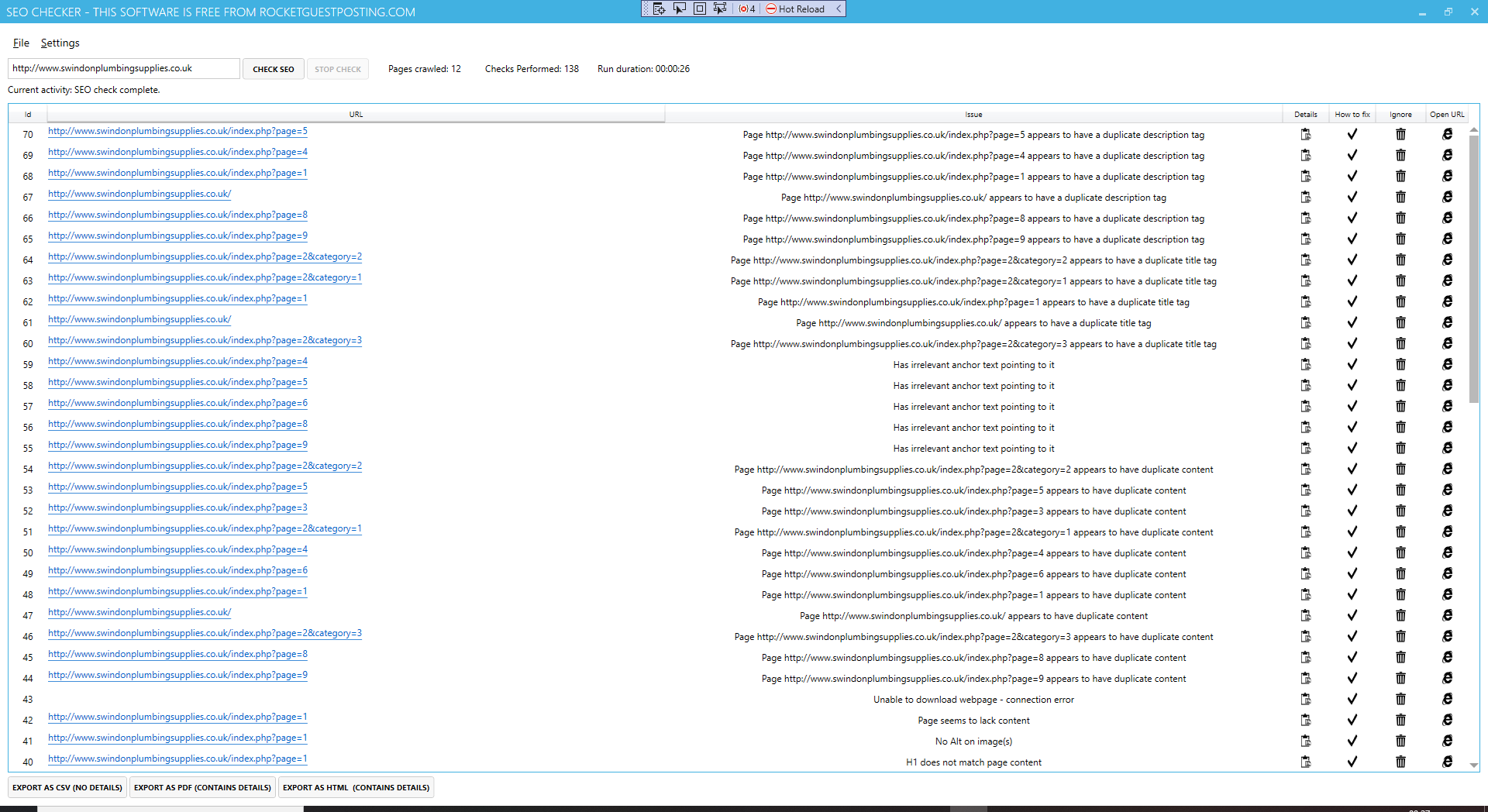Click scrollbar down arrow in results grid
The image size is (1488, 812).
[x=1473, y=765]
